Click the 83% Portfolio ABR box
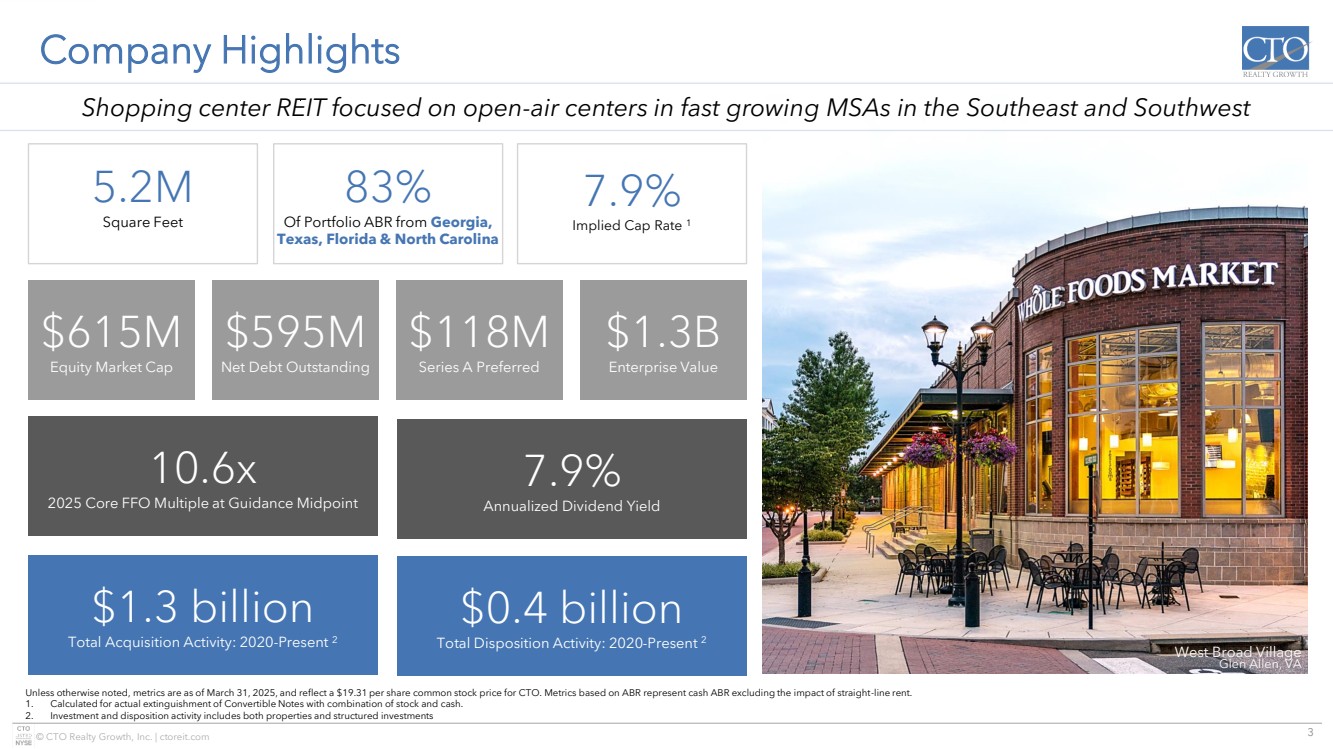This screenshot has width=1333, height=749. point(387,203)
